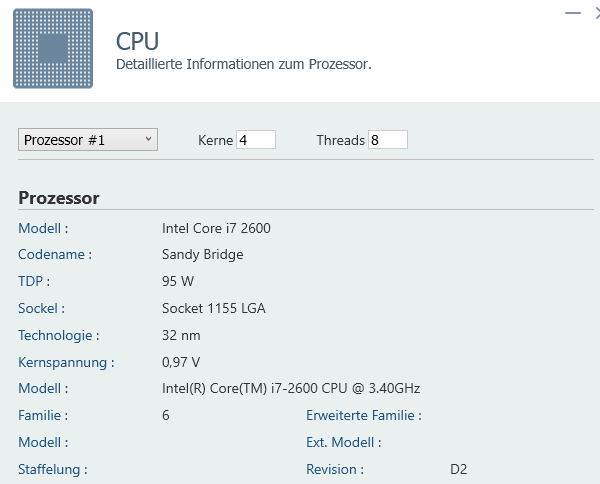Viewport: 600px width, 484px height.
Task: Click the 'Kerne' label
Action: pyautogui.click(x=215, y=140)
